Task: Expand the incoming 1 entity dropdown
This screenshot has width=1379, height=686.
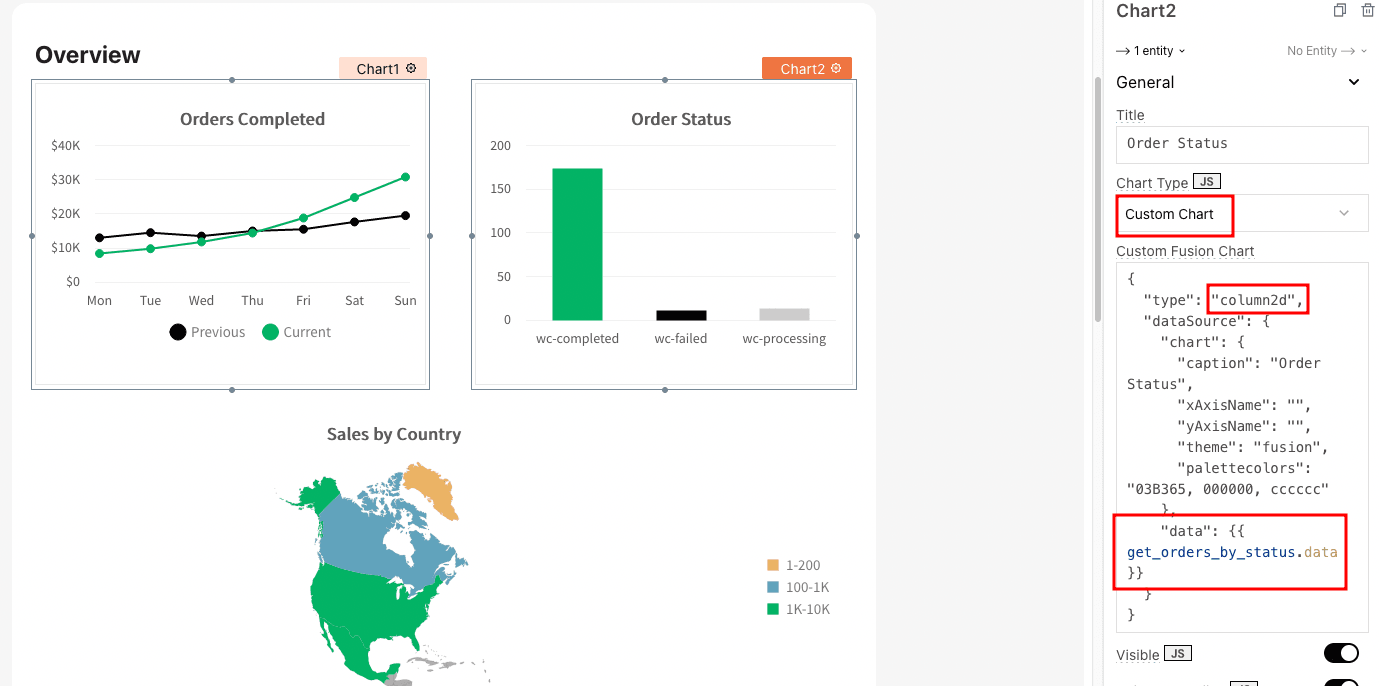Action: (x=1151, y=51)
